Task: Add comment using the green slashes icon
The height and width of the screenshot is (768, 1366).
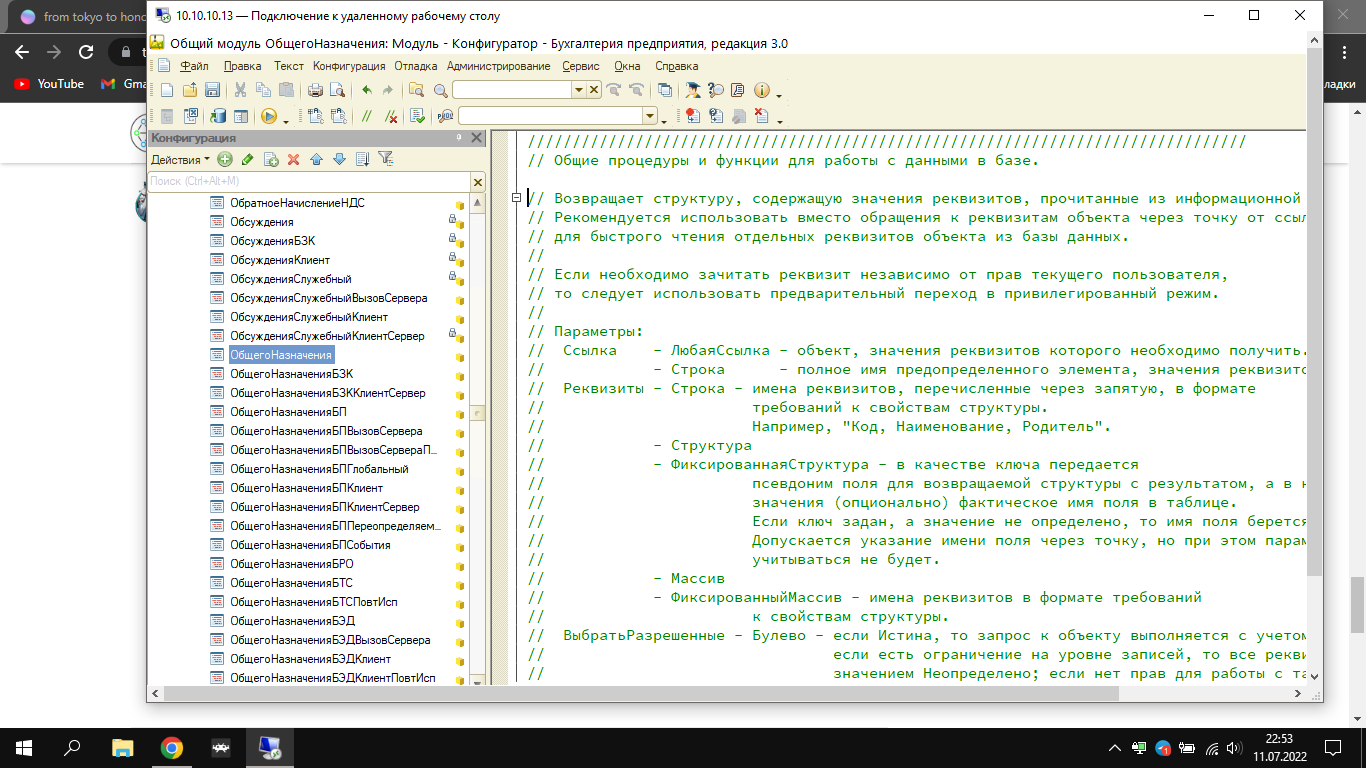Action: pos(367,116)
